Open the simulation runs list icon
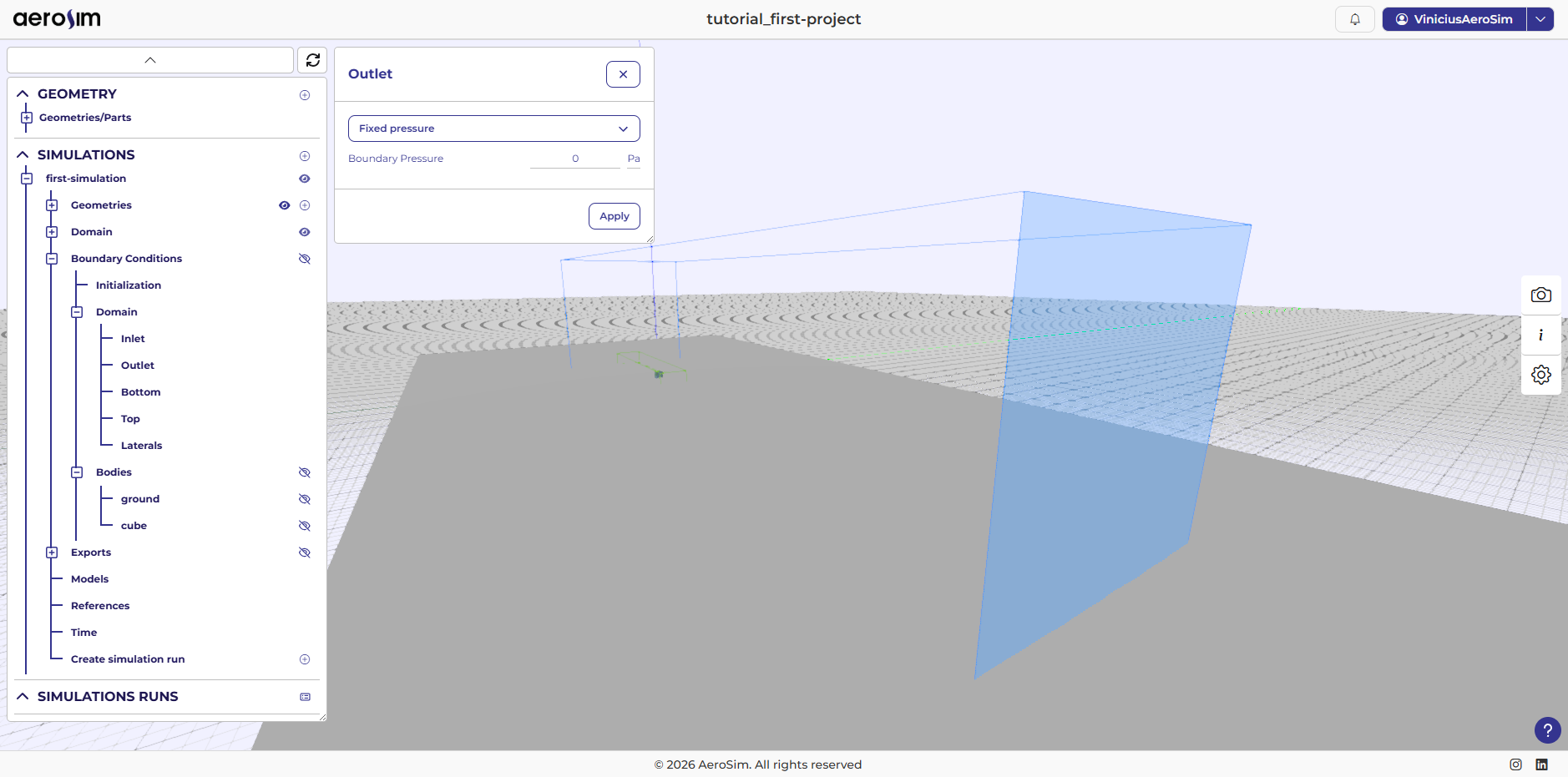The image size is (1568, 777). coord(305,697)
